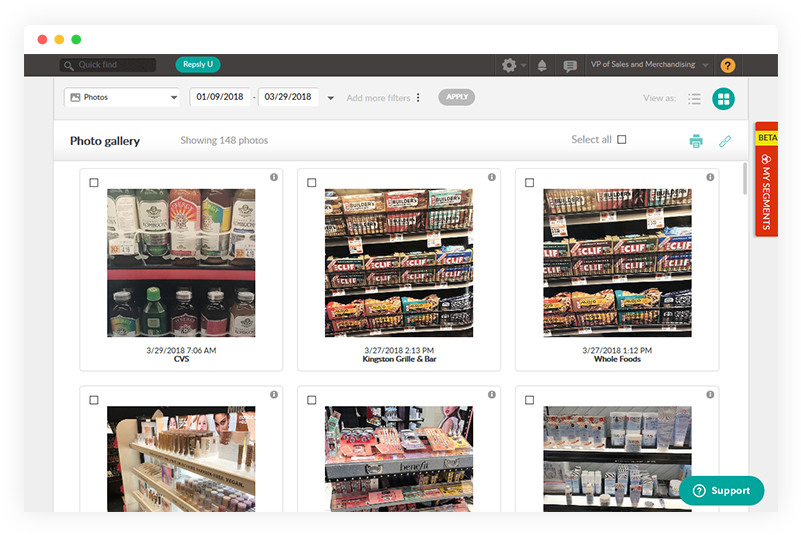Screen dimensions: 801x535
Task: Check the benefit display photo checkbox
Action: pyautogui.click(x=312, y=400)
